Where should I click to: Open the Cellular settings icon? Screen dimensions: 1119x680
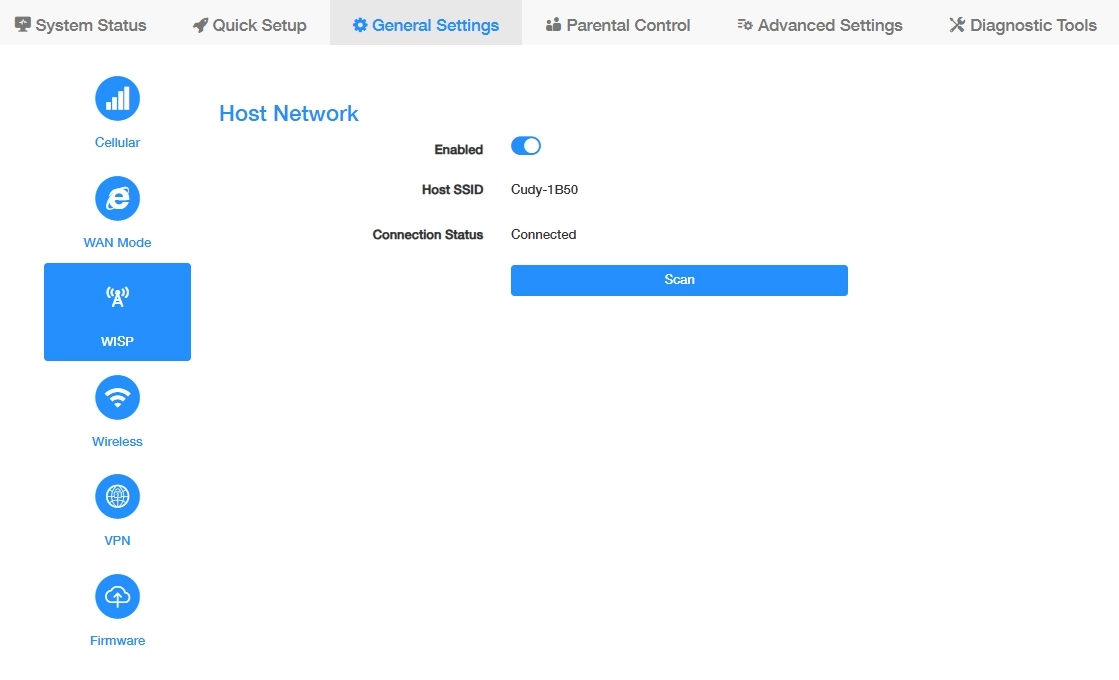(117, 98)
